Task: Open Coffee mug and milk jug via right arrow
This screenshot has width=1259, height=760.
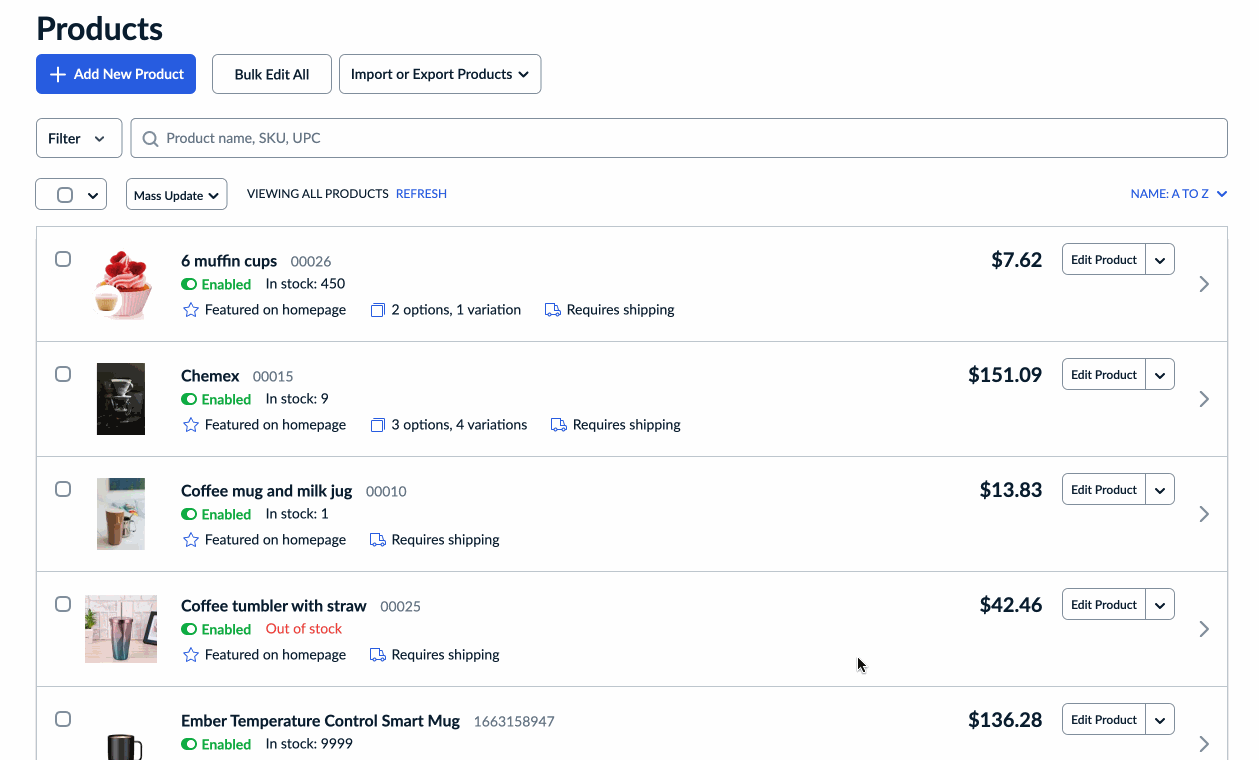Action: 1204,514
